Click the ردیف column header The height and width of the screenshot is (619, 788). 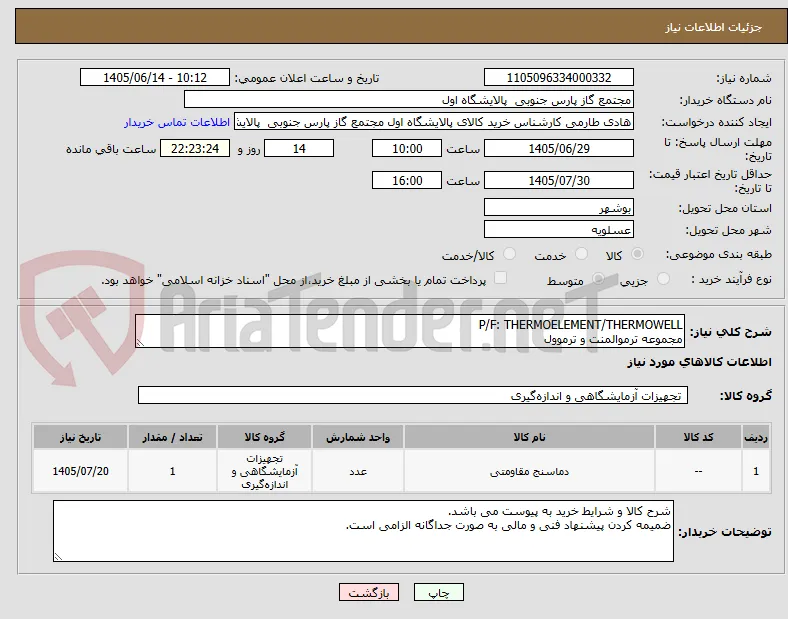[756, 437]
